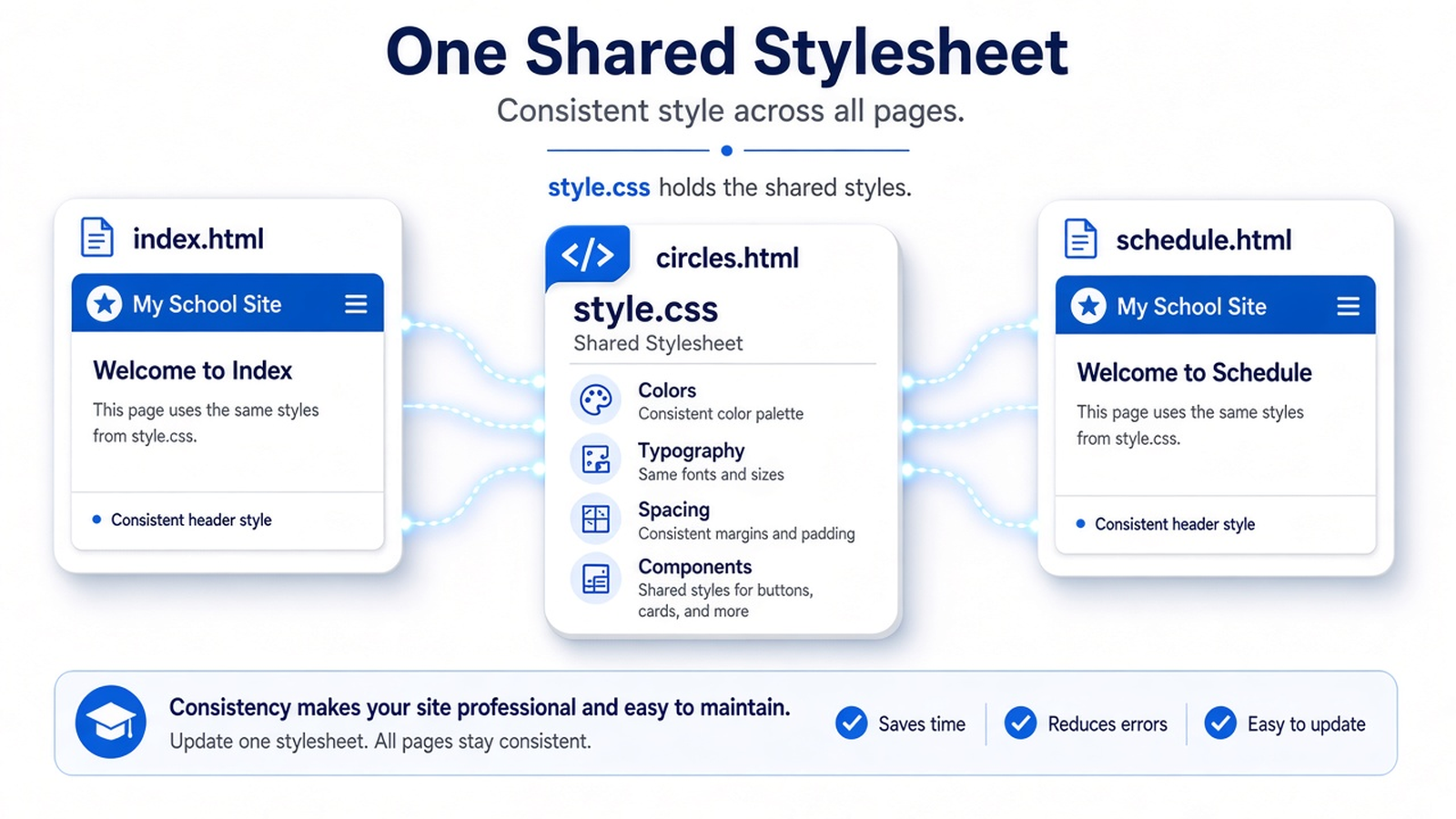Click the Easy to update label
The width and height of the screenshot is (1456, 819).
tap(1307, 724)
